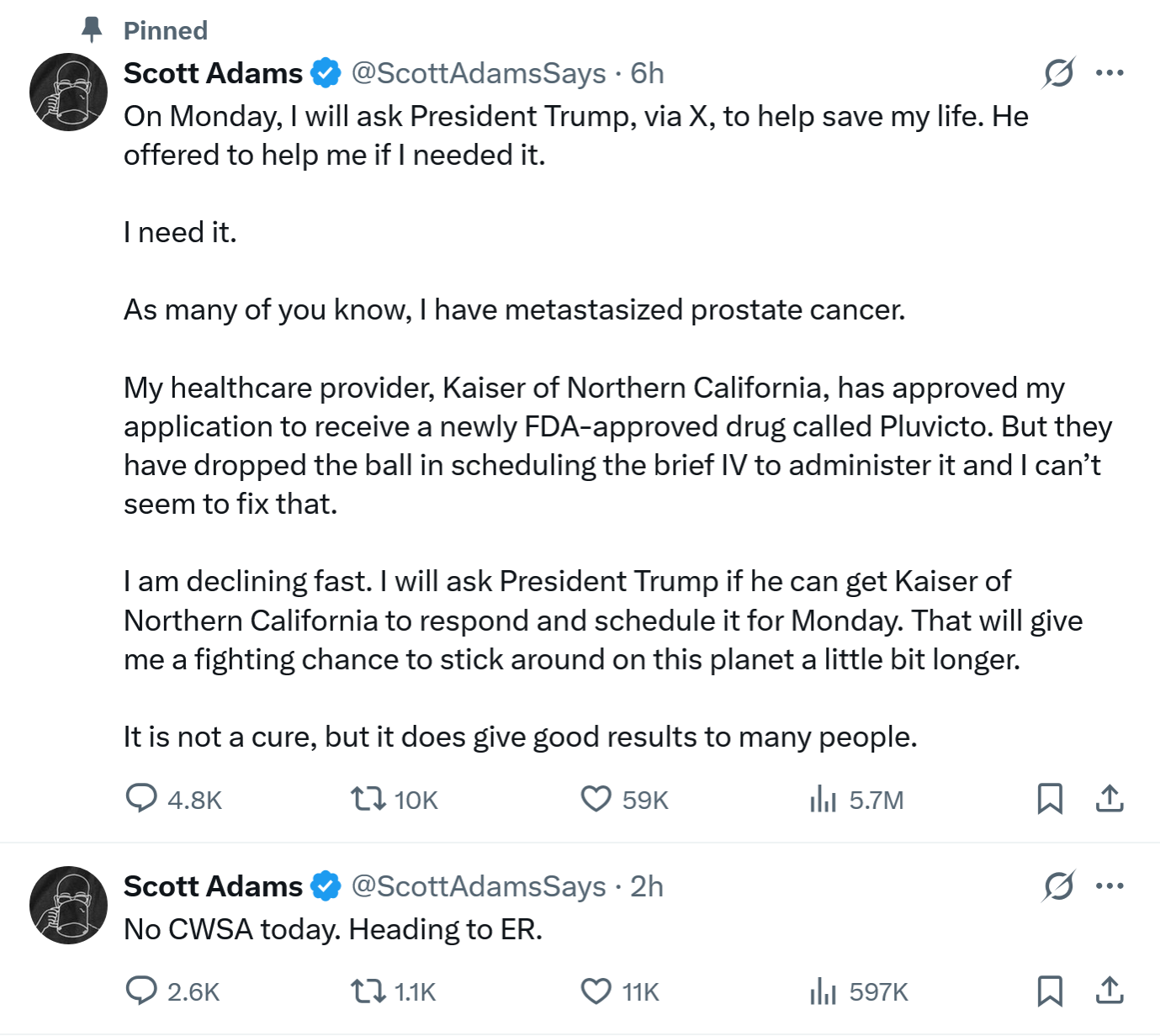Share the 'Heading to ER' post

(x=1110, y=991)
